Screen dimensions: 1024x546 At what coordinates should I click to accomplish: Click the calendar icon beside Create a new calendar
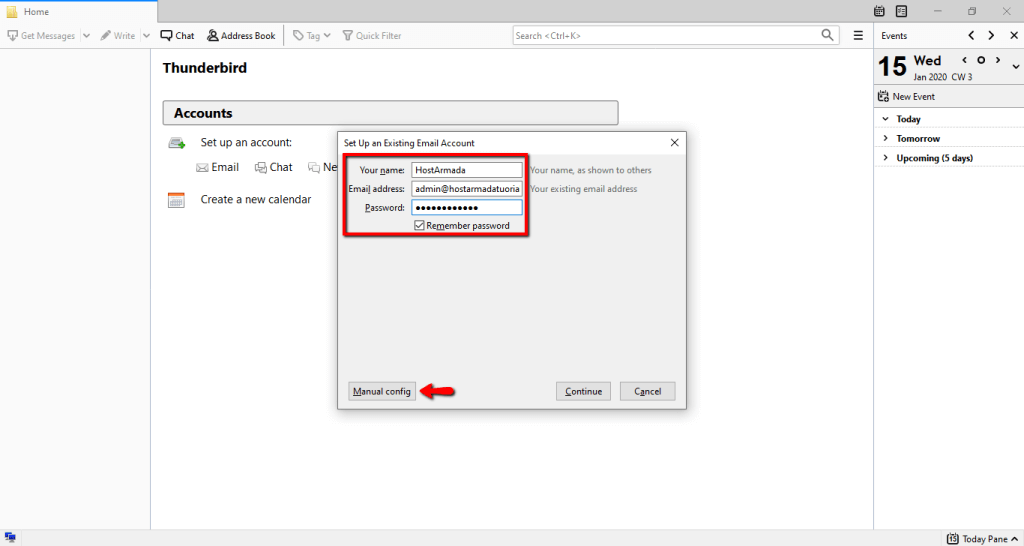(x=176, y=200)
